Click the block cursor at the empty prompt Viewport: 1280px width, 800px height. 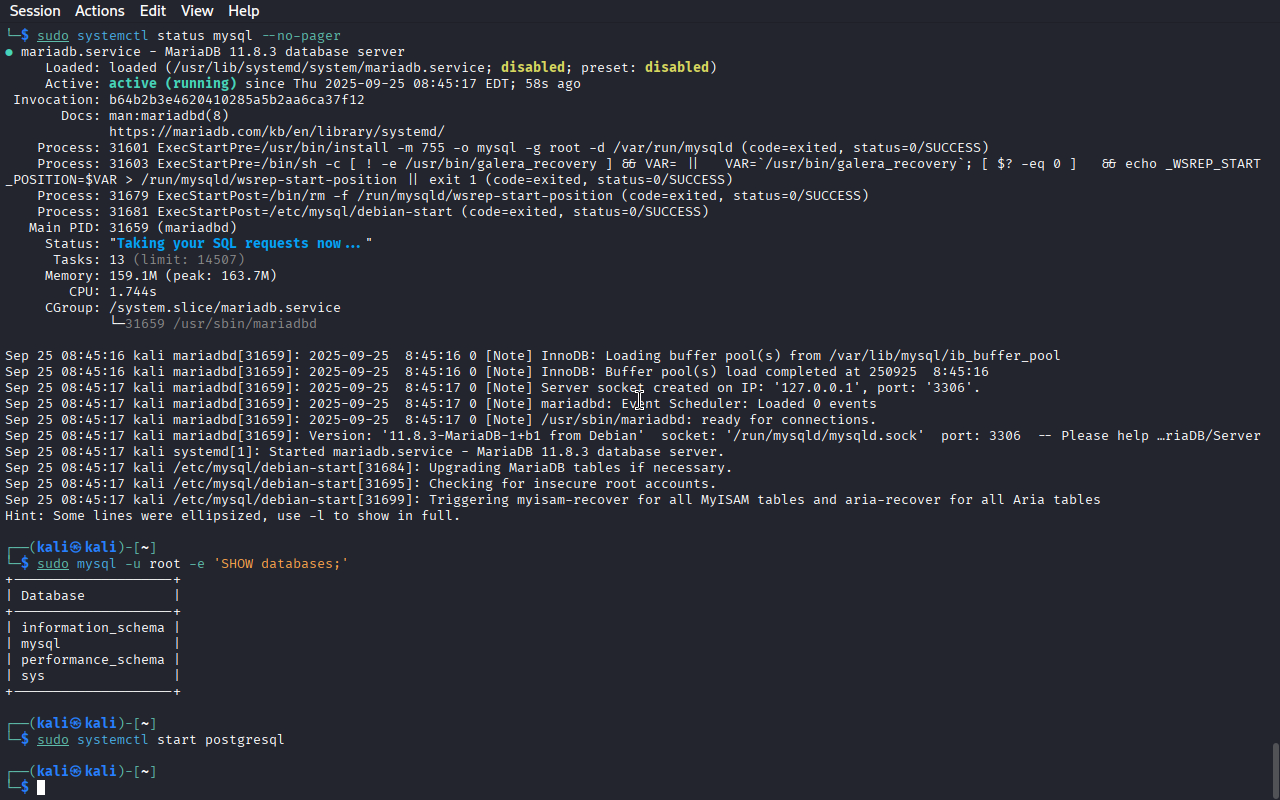[41, 788]
